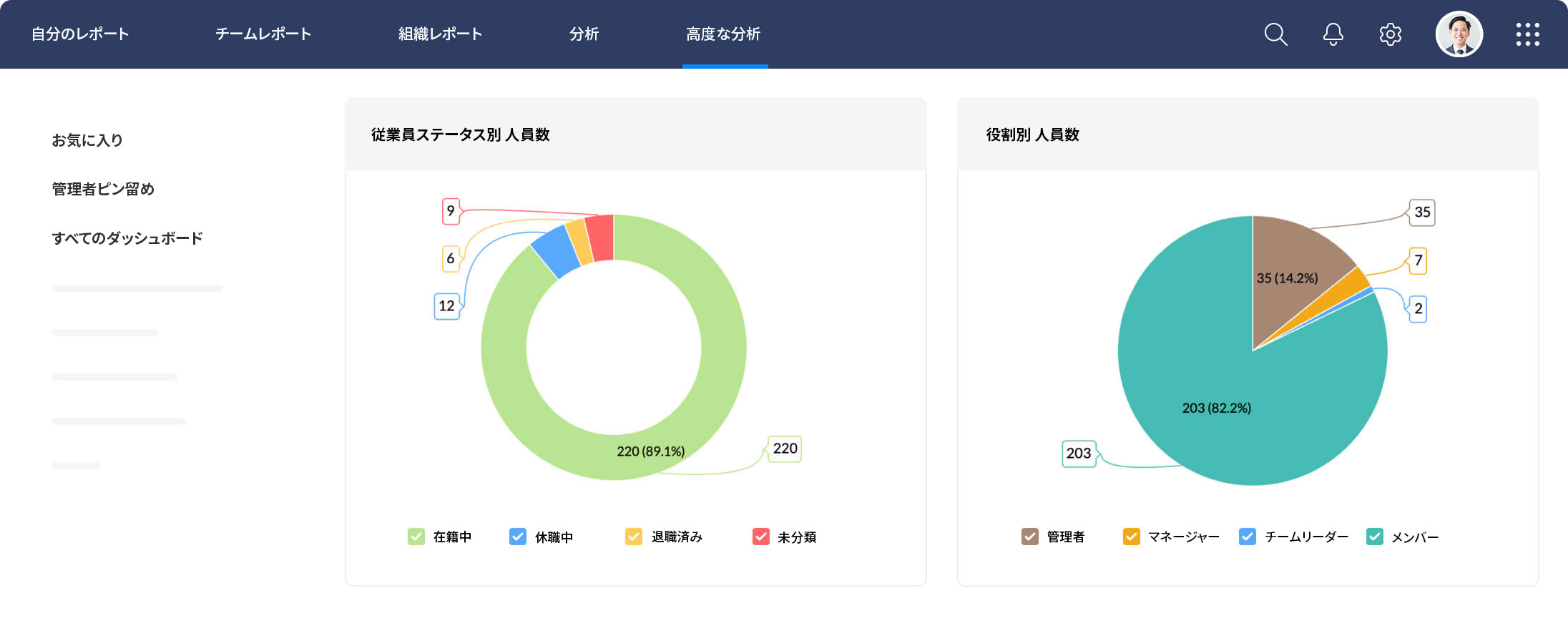Open 管理者ピン留め in sidebar

(103, 189)
